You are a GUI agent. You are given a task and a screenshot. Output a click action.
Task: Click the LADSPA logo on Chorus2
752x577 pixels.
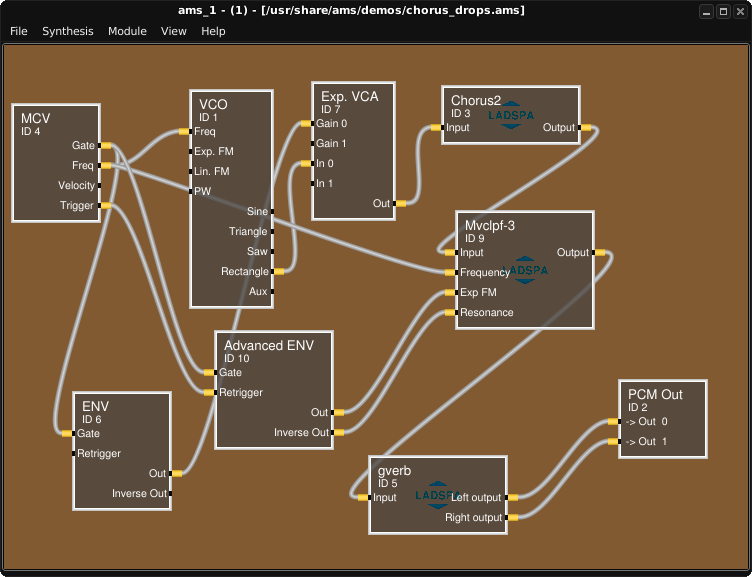coord(511,115)
